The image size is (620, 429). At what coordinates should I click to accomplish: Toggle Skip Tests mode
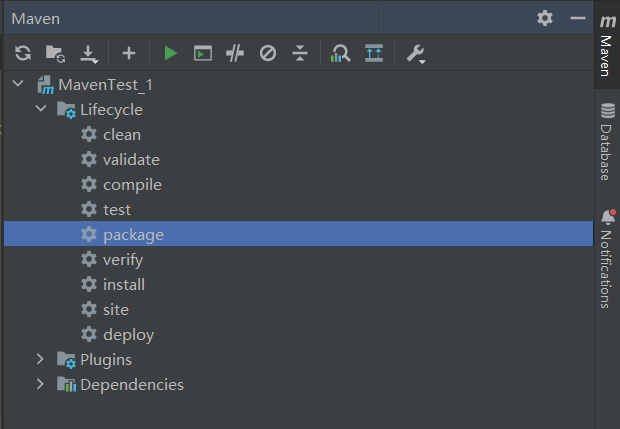coord(267,53)
